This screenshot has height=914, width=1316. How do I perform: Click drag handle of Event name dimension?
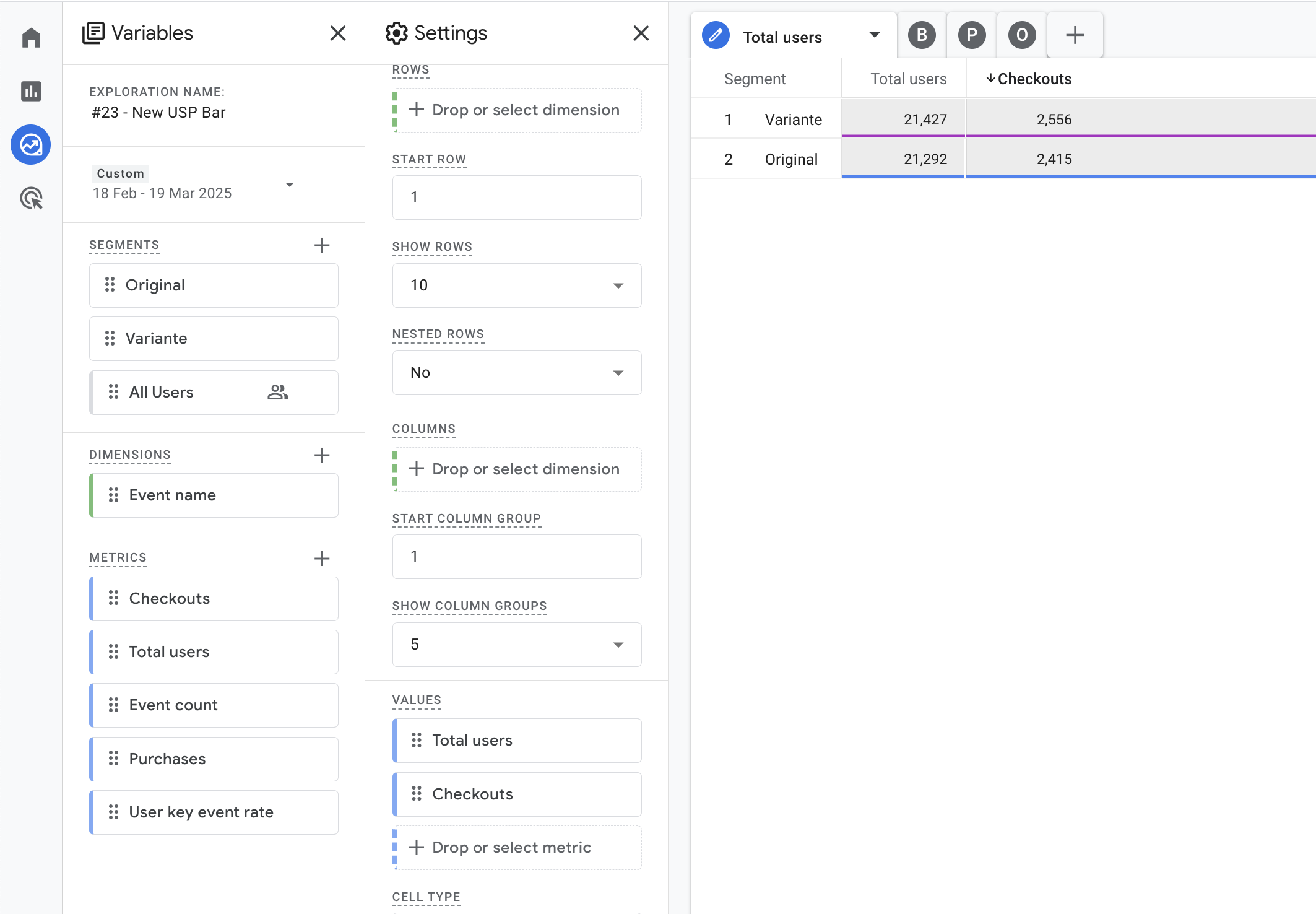114,495
